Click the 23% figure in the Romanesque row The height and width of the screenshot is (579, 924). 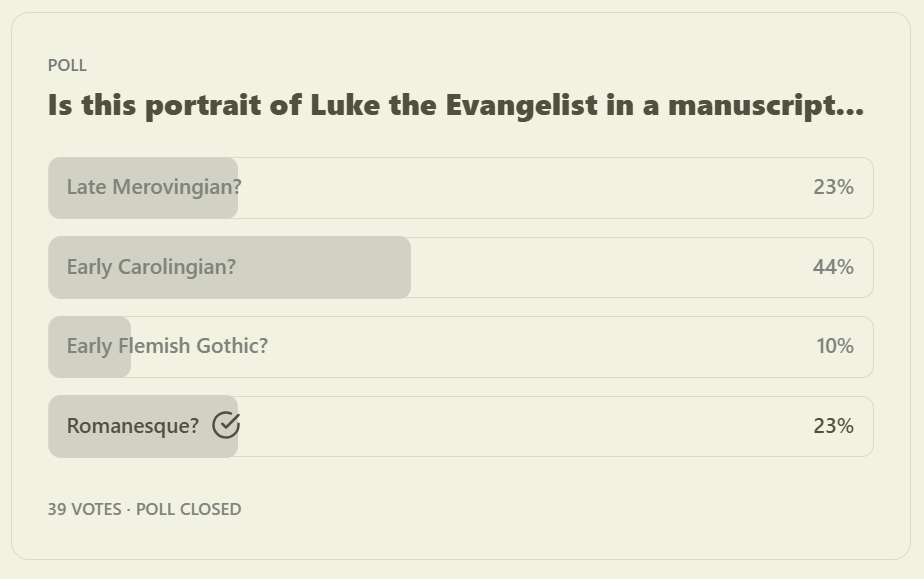pos(833,426)
